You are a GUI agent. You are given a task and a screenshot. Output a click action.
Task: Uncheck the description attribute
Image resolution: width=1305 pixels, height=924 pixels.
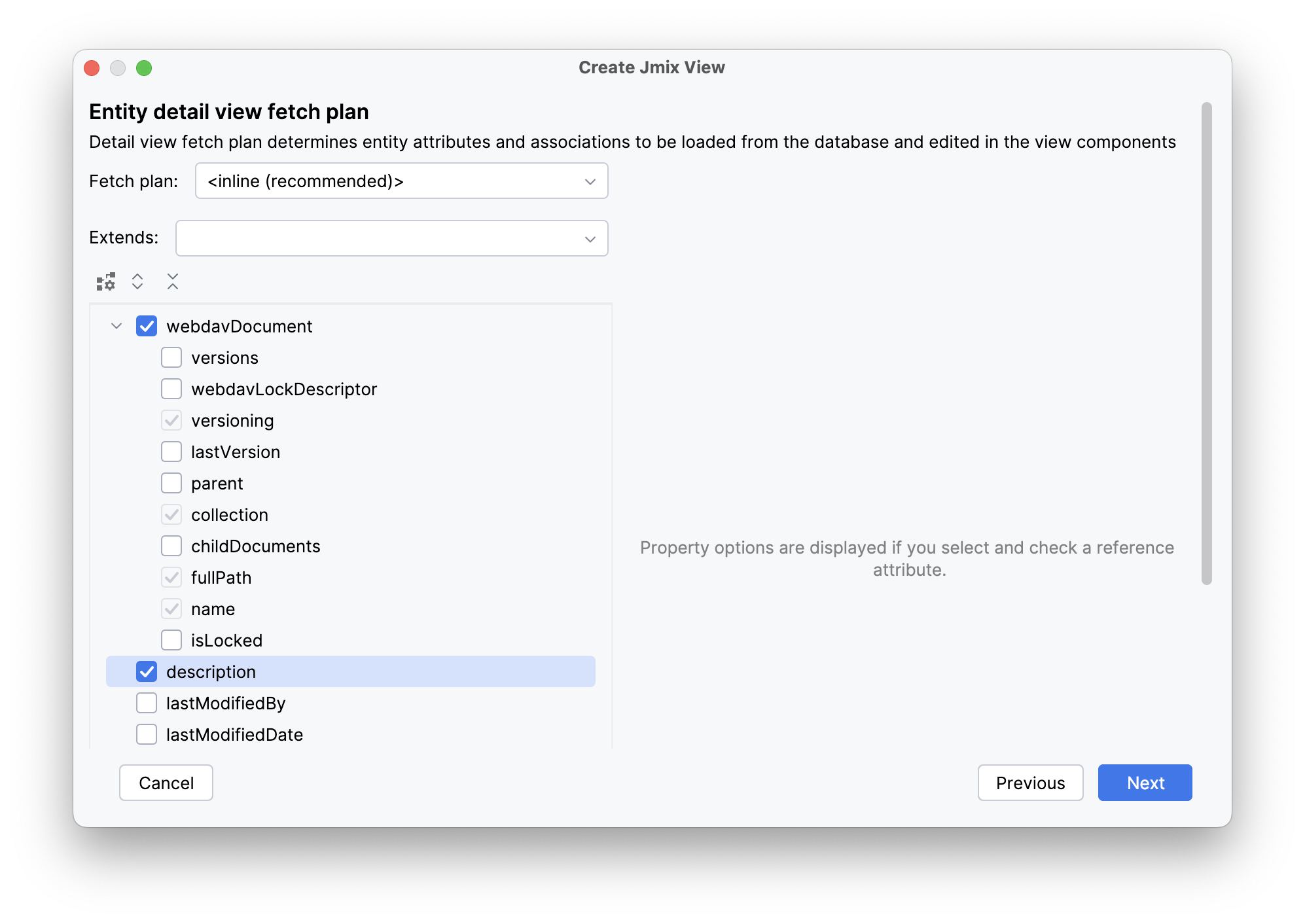tap(147, 671)
